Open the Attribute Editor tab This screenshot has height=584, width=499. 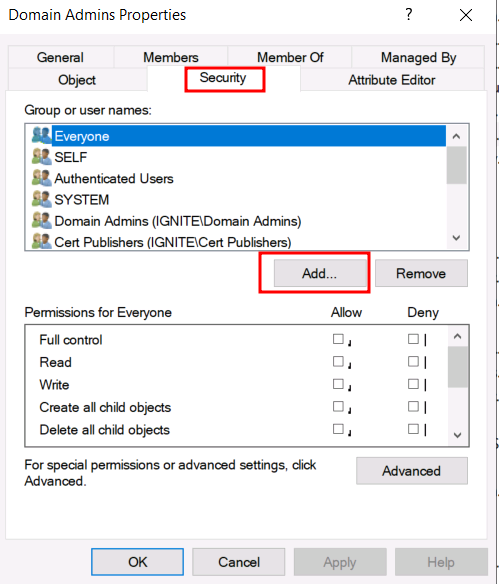click(x=392, y=80)
